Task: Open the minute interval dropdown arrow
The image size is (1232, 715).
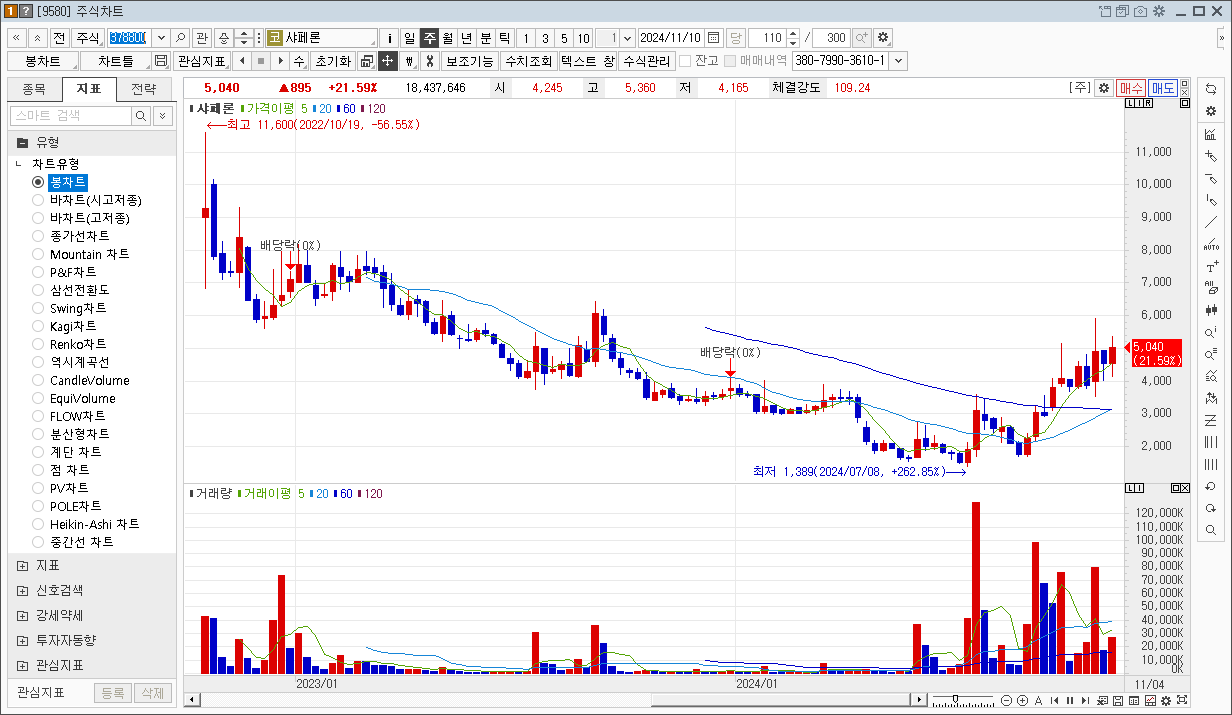Action: point(627,38)
